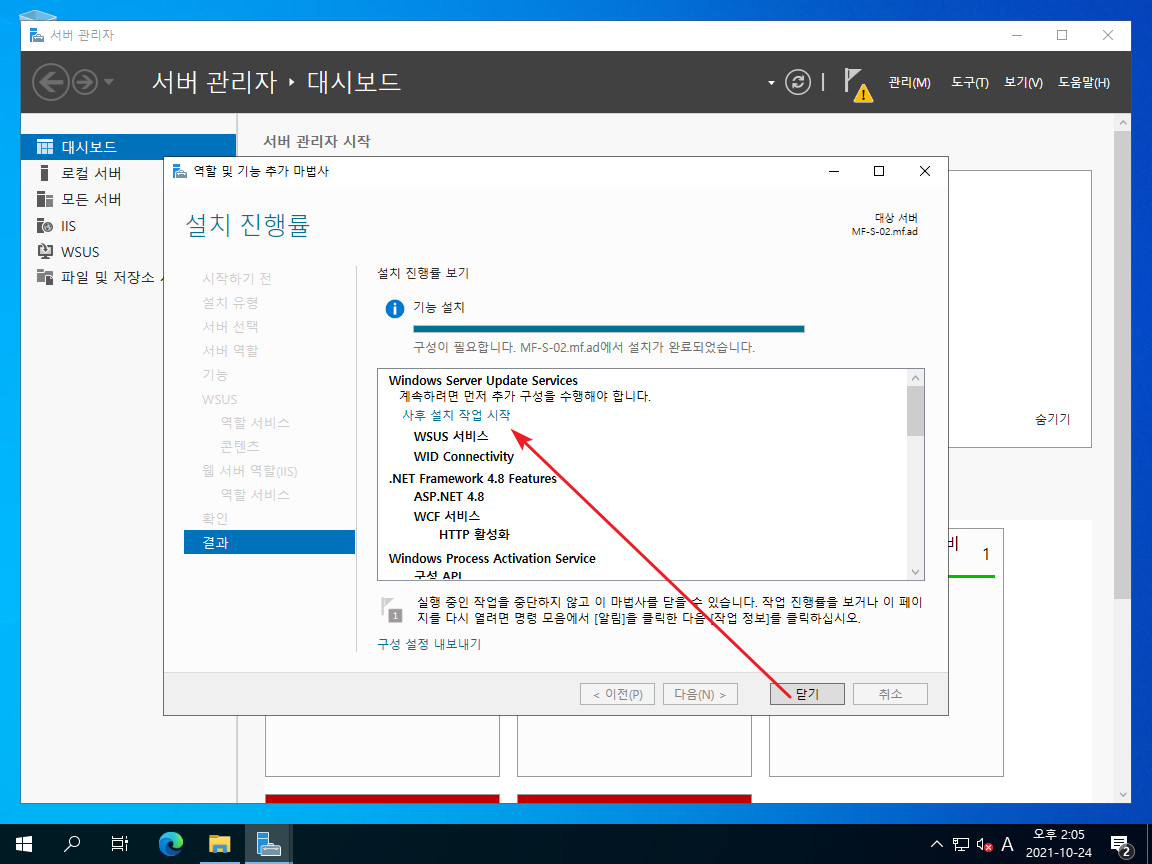Click the 대시보드 sidebar icon
The height and width of the screenshot is (864, 1152).
coord(45,147)
